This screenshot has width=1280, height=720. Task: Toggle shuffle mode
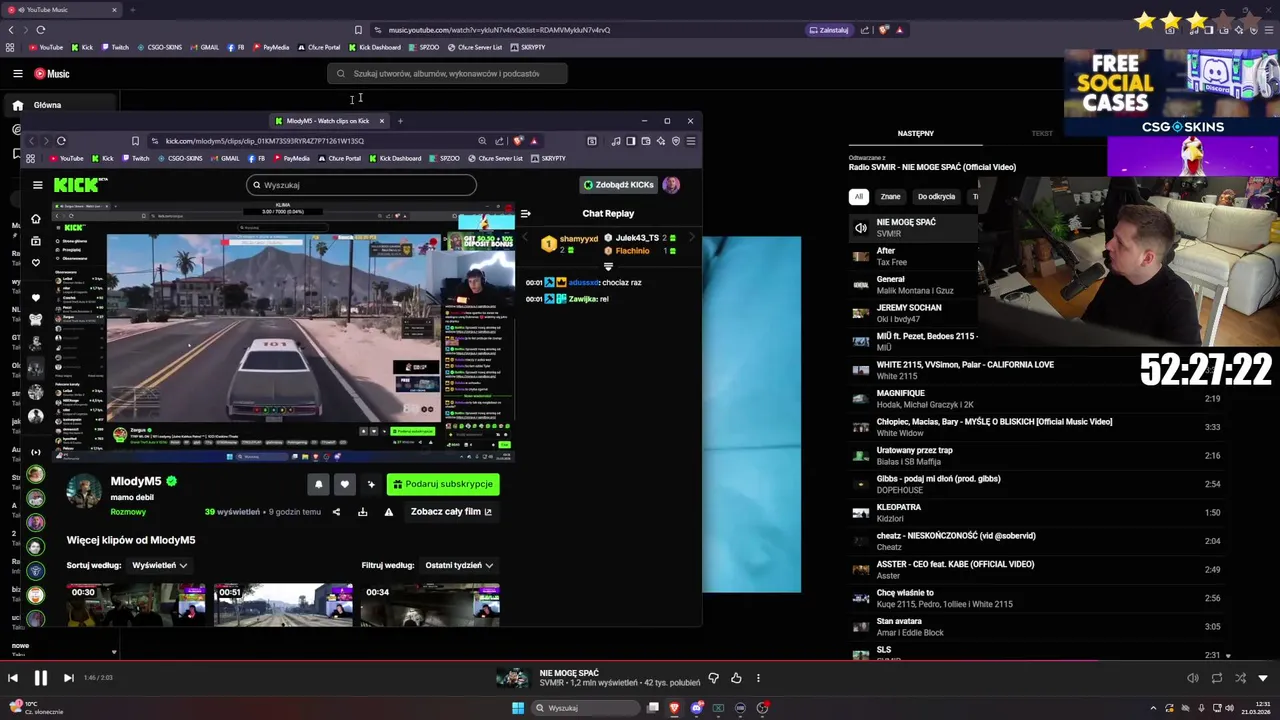[x=1240, y=678]
